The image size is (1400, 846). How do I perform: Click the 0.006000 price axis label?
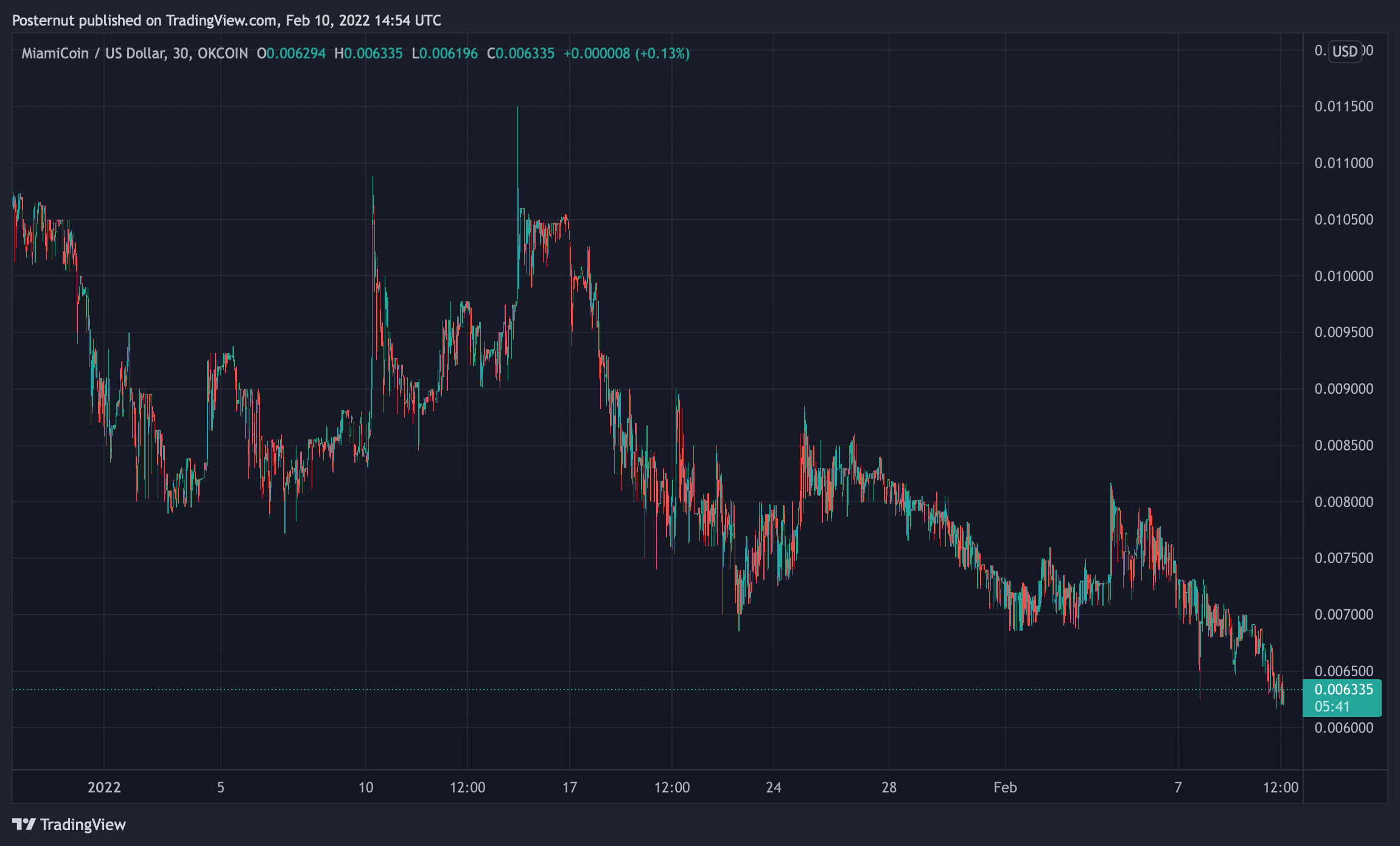(1344, 728)
